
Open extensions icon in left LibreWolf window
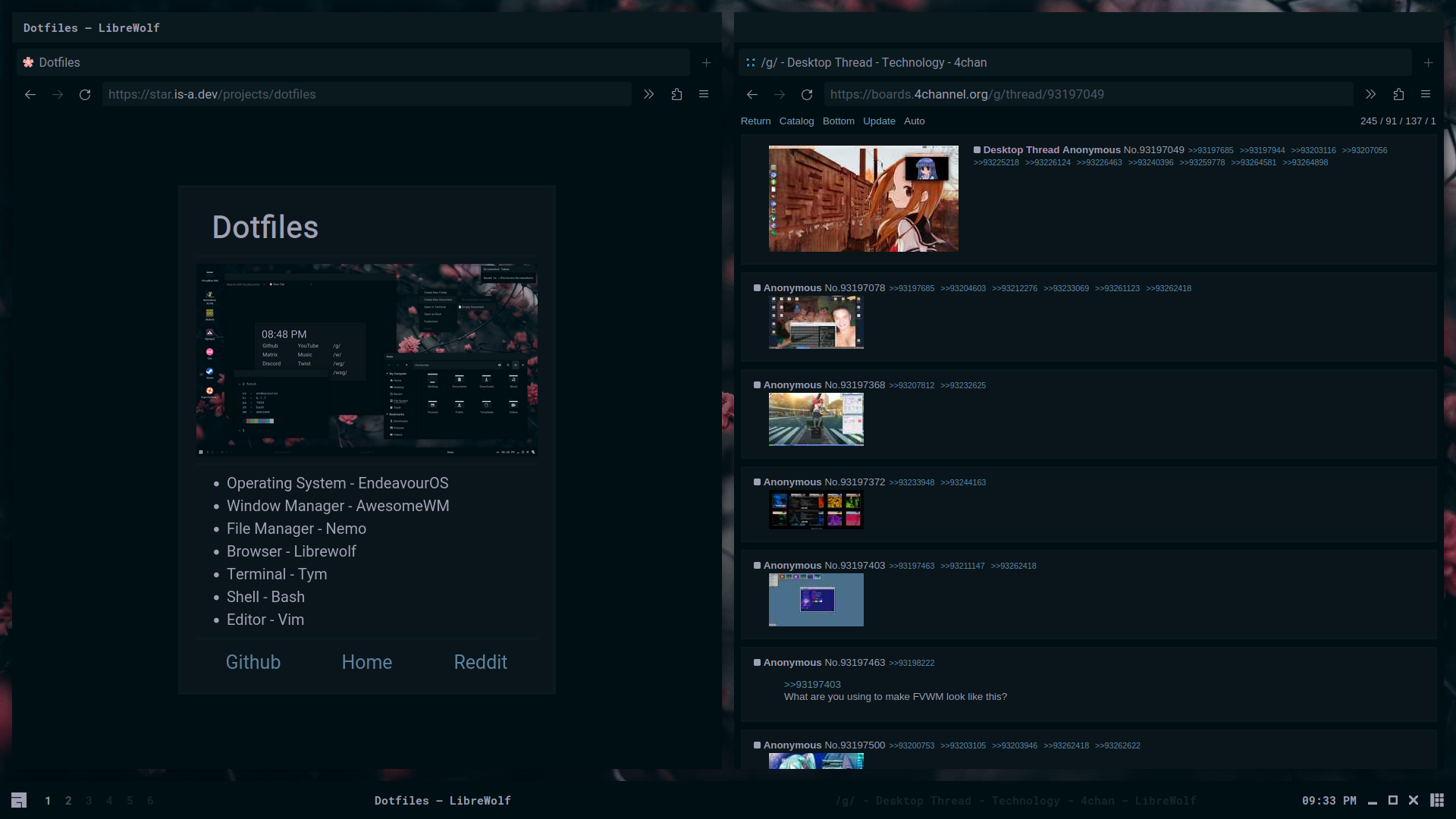click(x=676, y=95)
